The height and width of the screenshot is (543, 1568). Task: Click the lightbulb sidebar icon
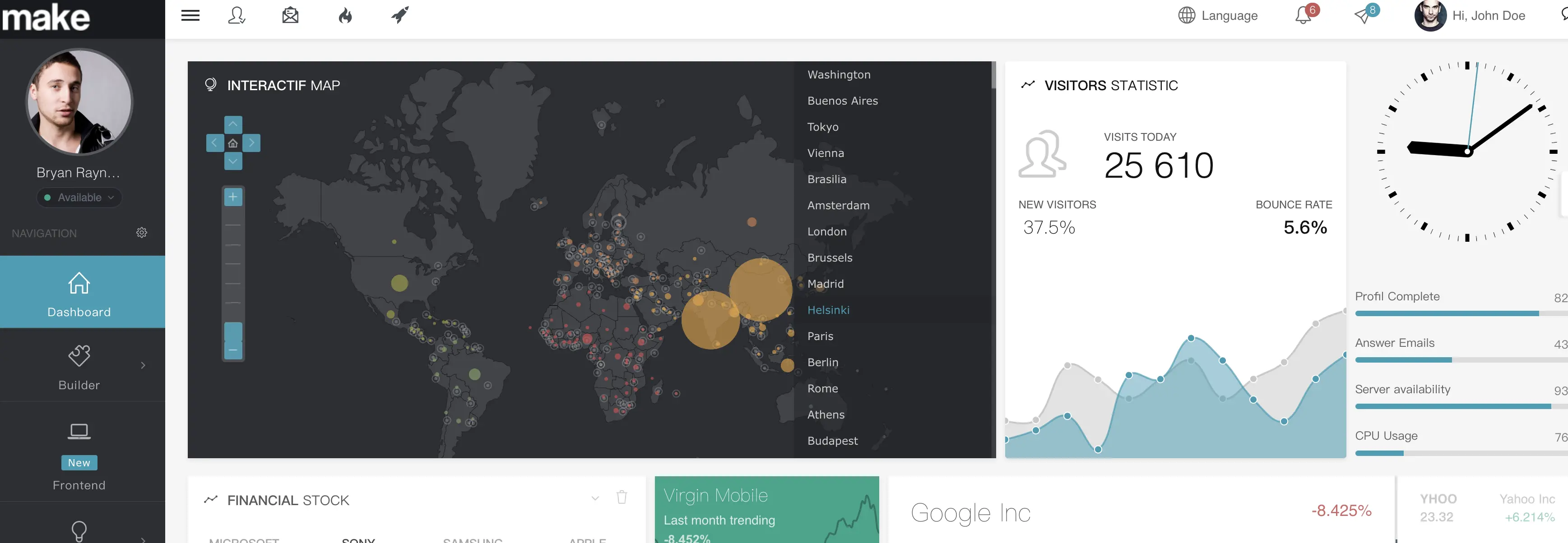(79, 531)
